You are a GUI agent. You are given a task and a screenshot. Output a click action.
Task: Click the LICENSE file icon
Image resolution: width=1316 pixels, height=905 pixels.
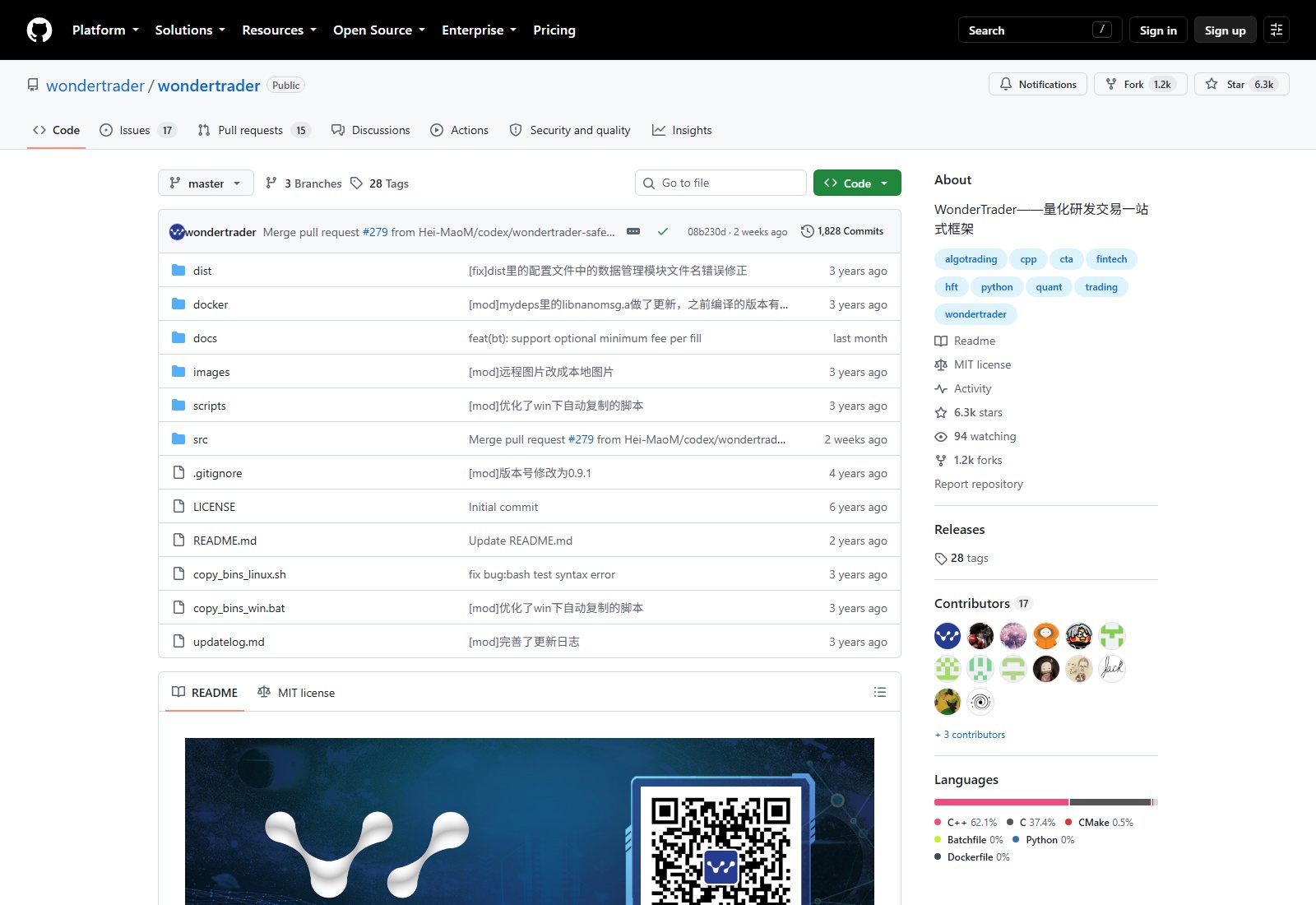coord(178,506)
